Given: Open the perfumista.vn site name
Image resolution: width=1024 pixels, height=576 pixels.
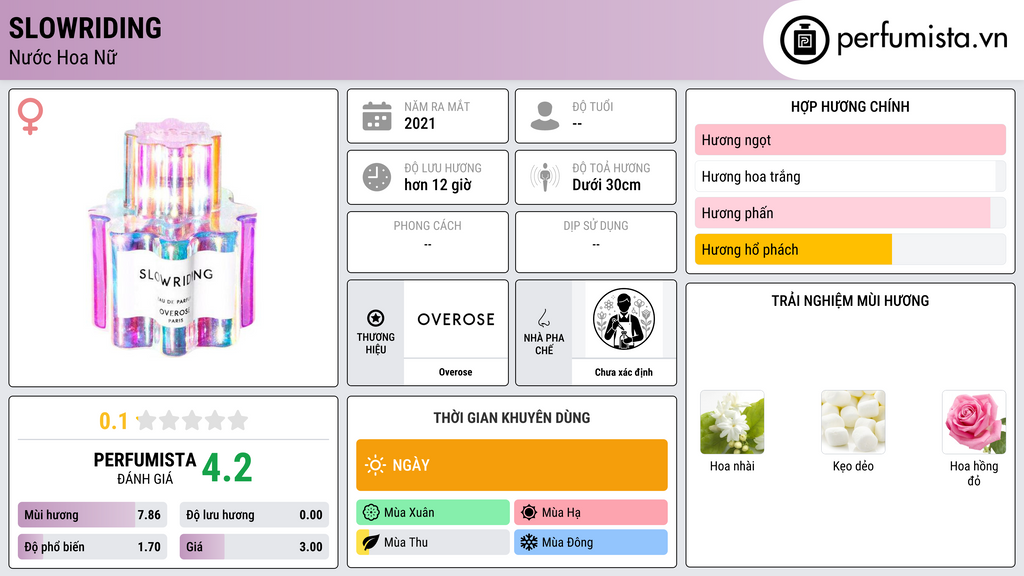Looking at the screenshot, I should 922,38.
